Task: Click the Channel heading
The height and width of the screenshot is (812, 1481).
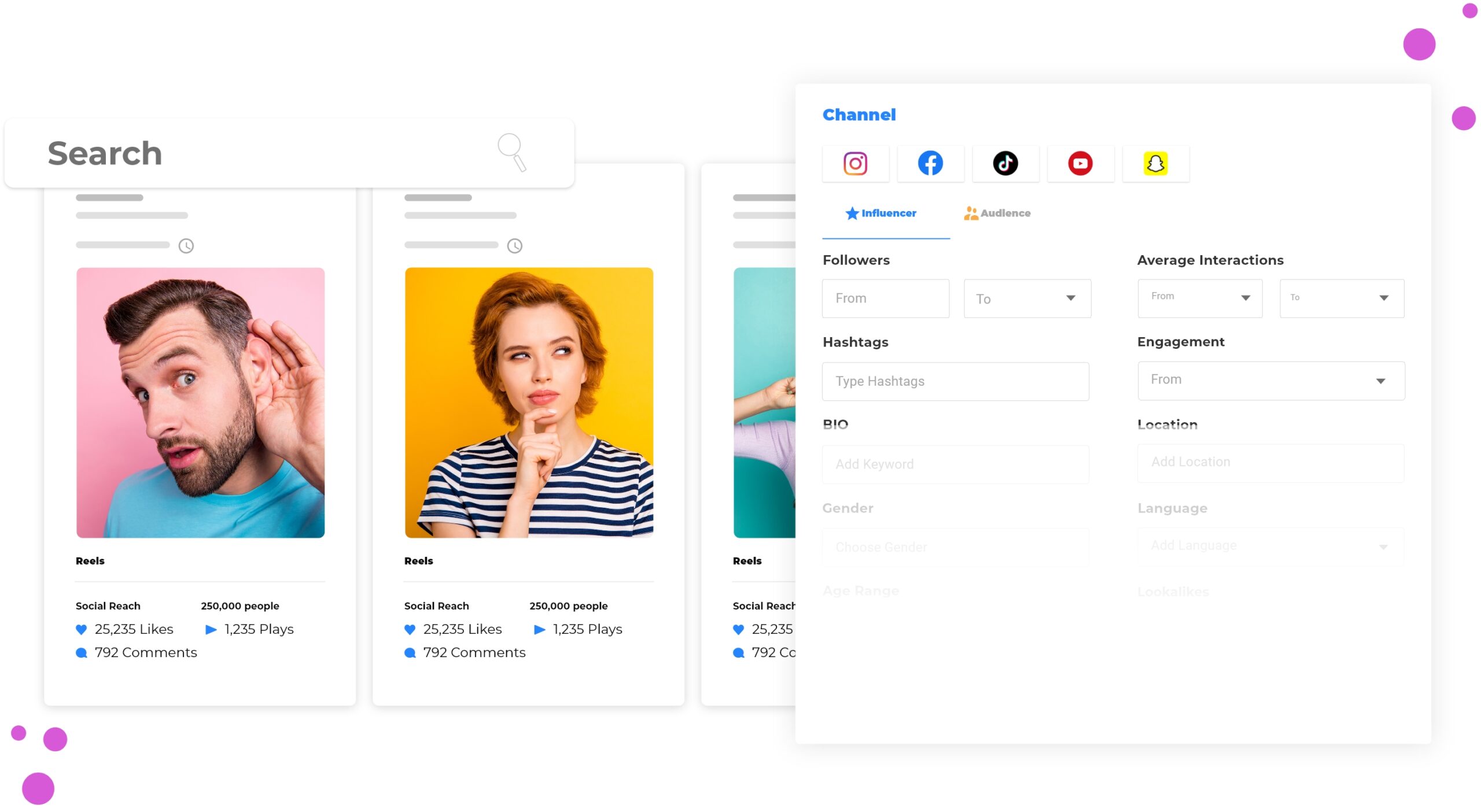Action: [859, 115]
